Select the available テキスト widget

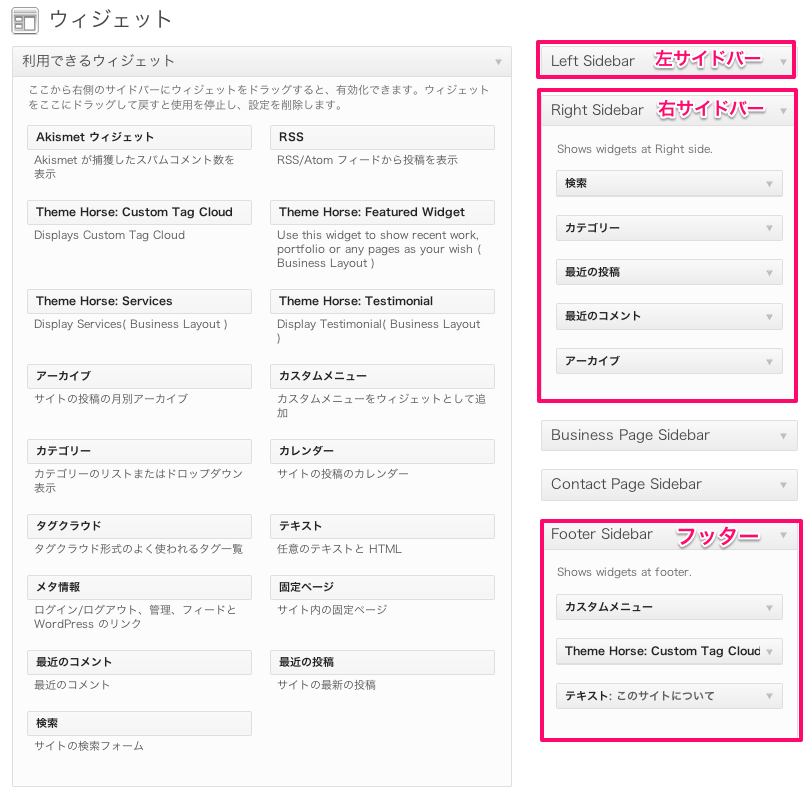[x=382, y=526]
